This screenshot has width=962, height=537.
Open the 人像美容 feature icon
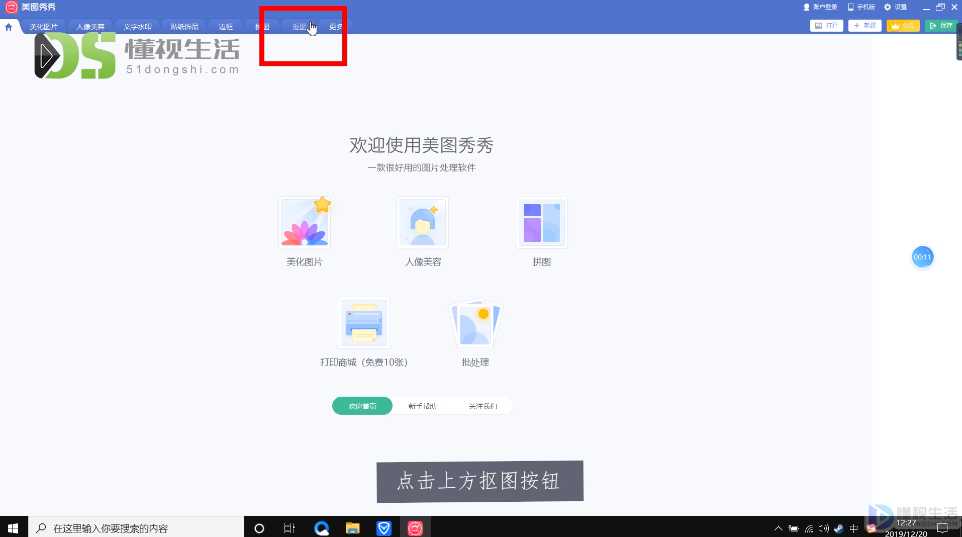coord(423,223)
